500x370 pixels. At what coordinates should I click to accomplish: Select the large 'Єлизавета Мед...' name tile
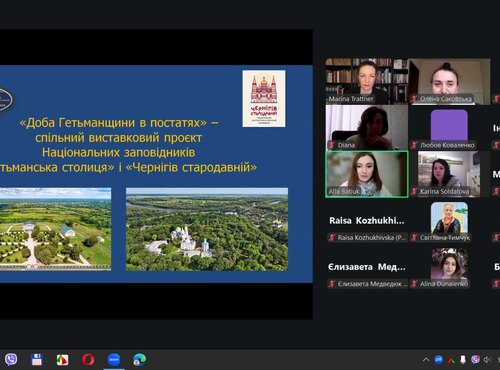coord(367,267)
